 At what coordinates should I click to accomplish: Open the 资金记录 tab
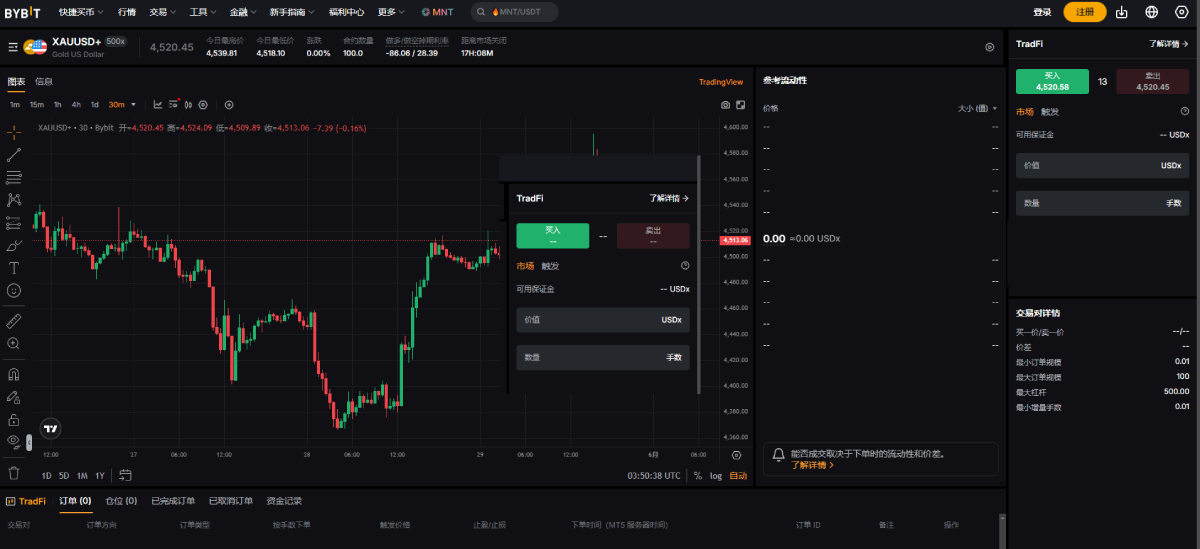284,501
